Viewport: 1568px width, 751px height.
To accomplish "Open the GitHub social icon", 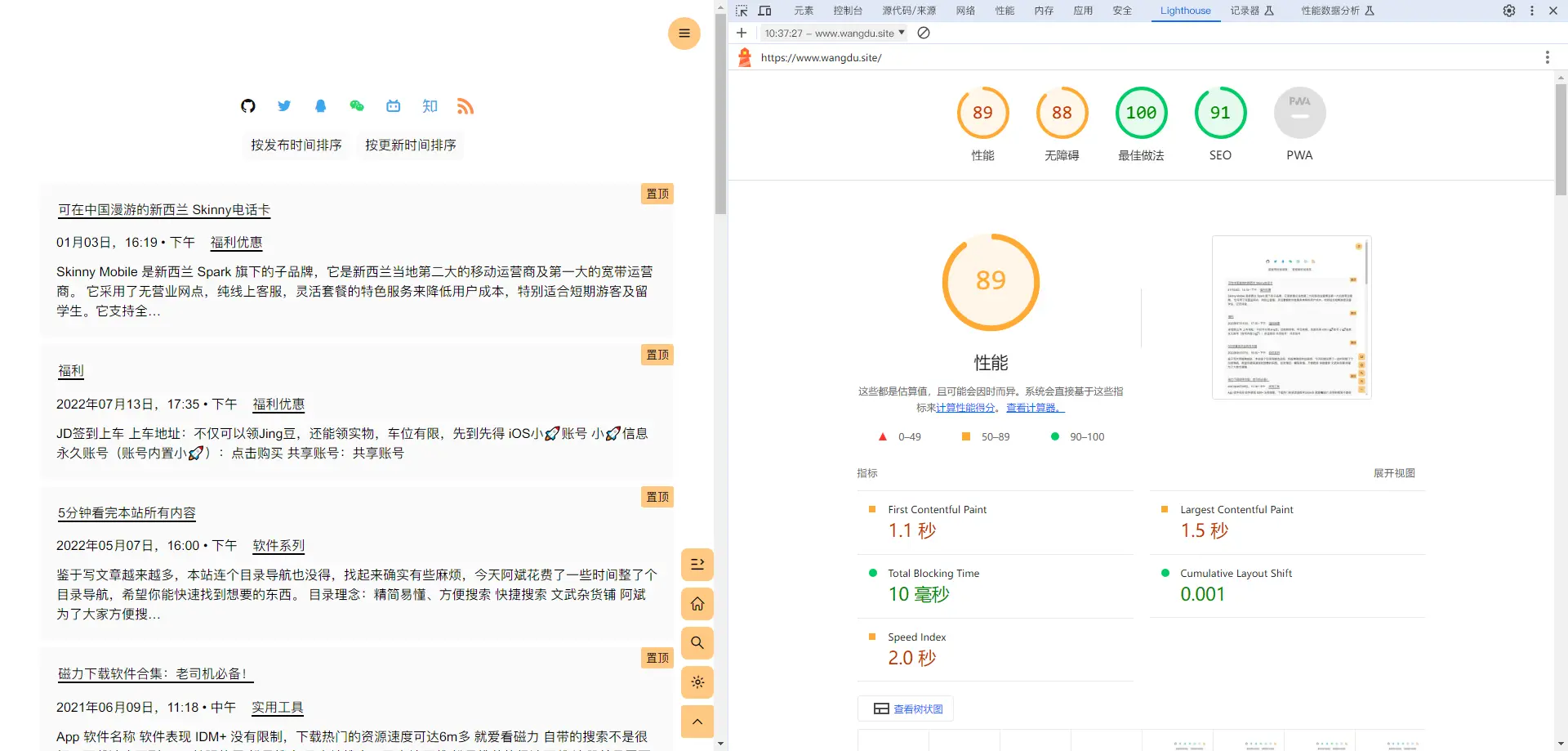I will pyautogui.click(x=248, y=106).
